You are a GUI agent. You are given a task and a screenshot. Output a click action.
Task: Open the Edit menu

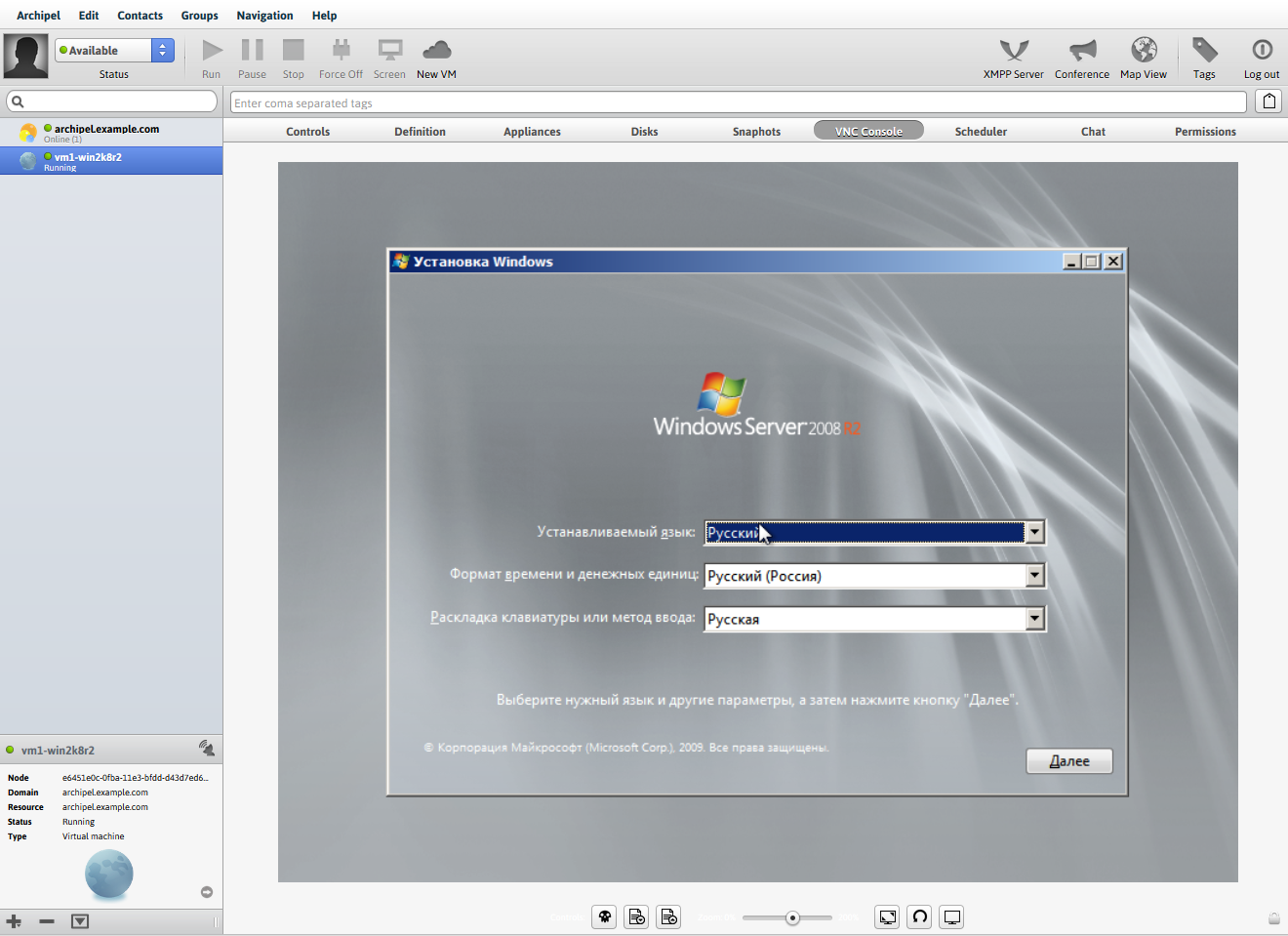[89, 16]
